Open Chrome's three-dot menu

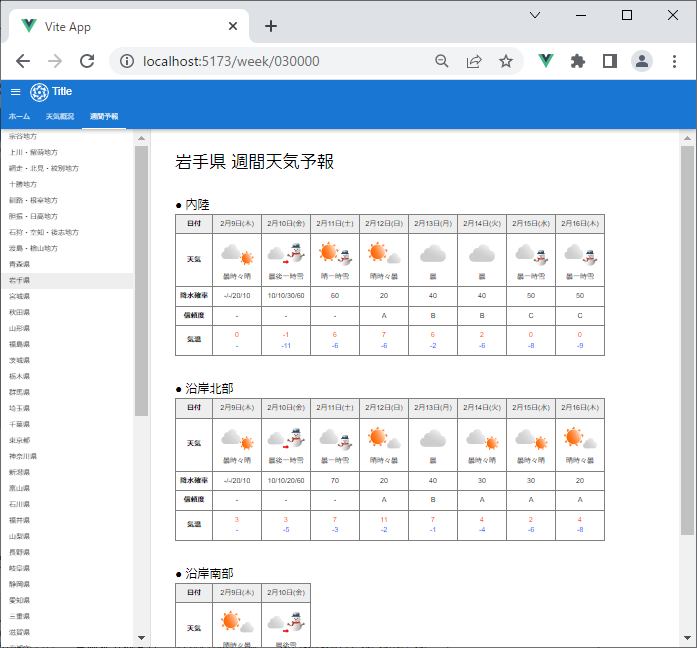pos(674,61)
